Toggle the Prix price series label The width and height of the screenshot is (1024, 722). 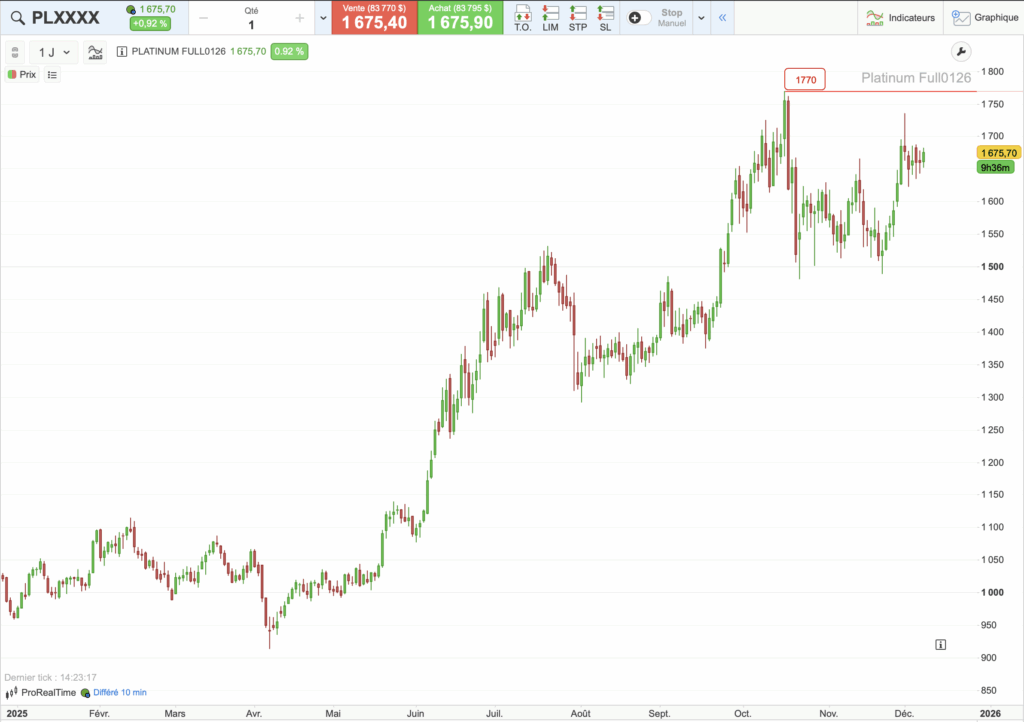(x=21, y=74)
